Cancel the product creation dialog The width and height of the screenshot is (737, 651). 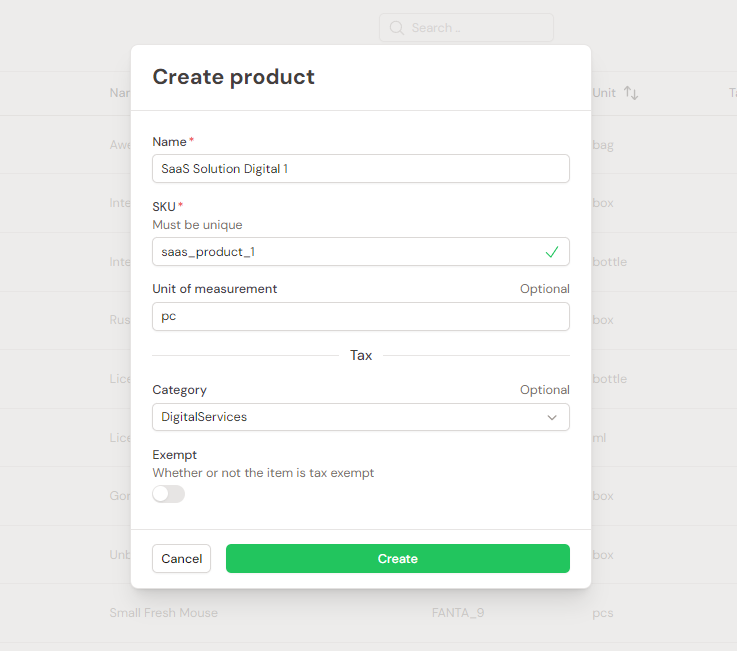[181, 558]
